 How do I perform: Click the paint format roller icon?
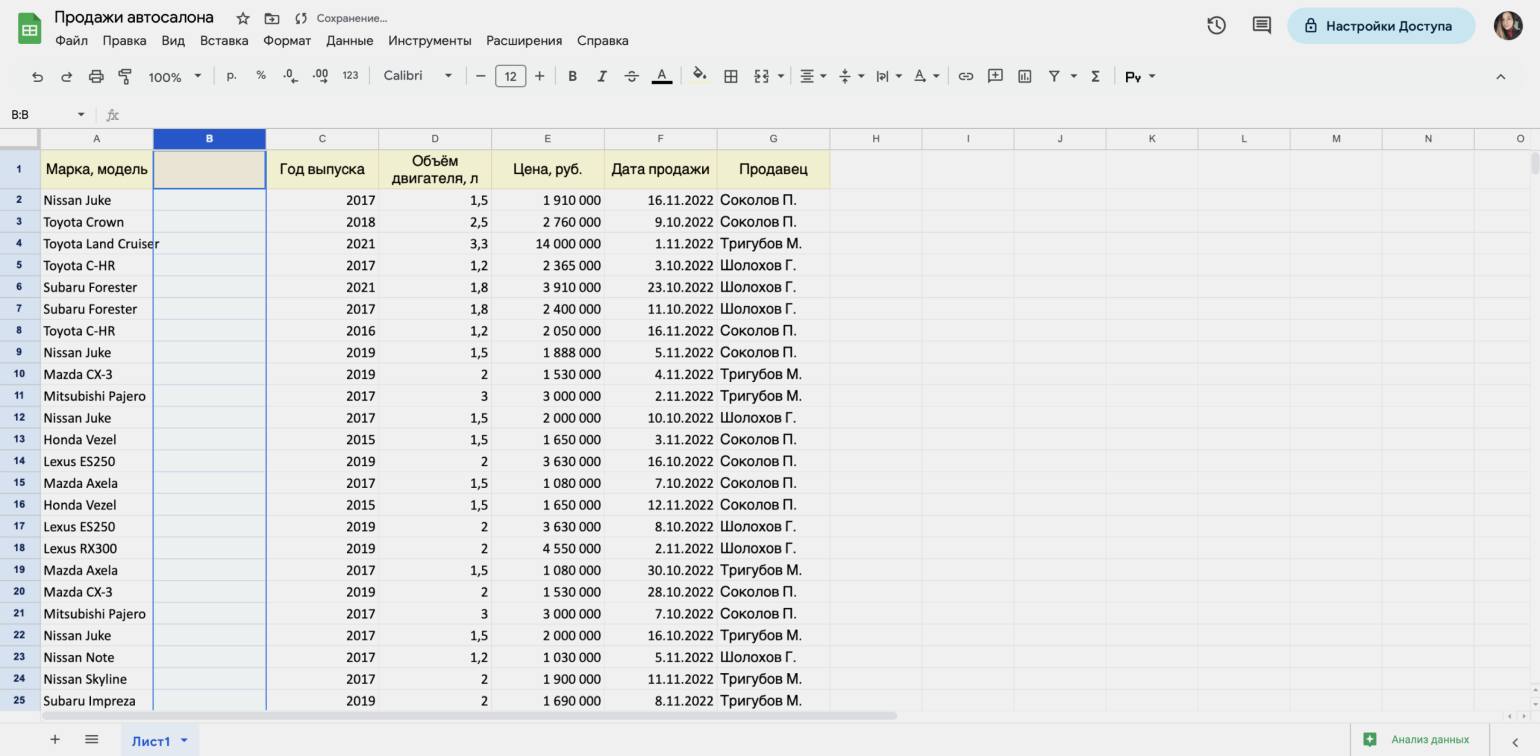click(125, 76)
